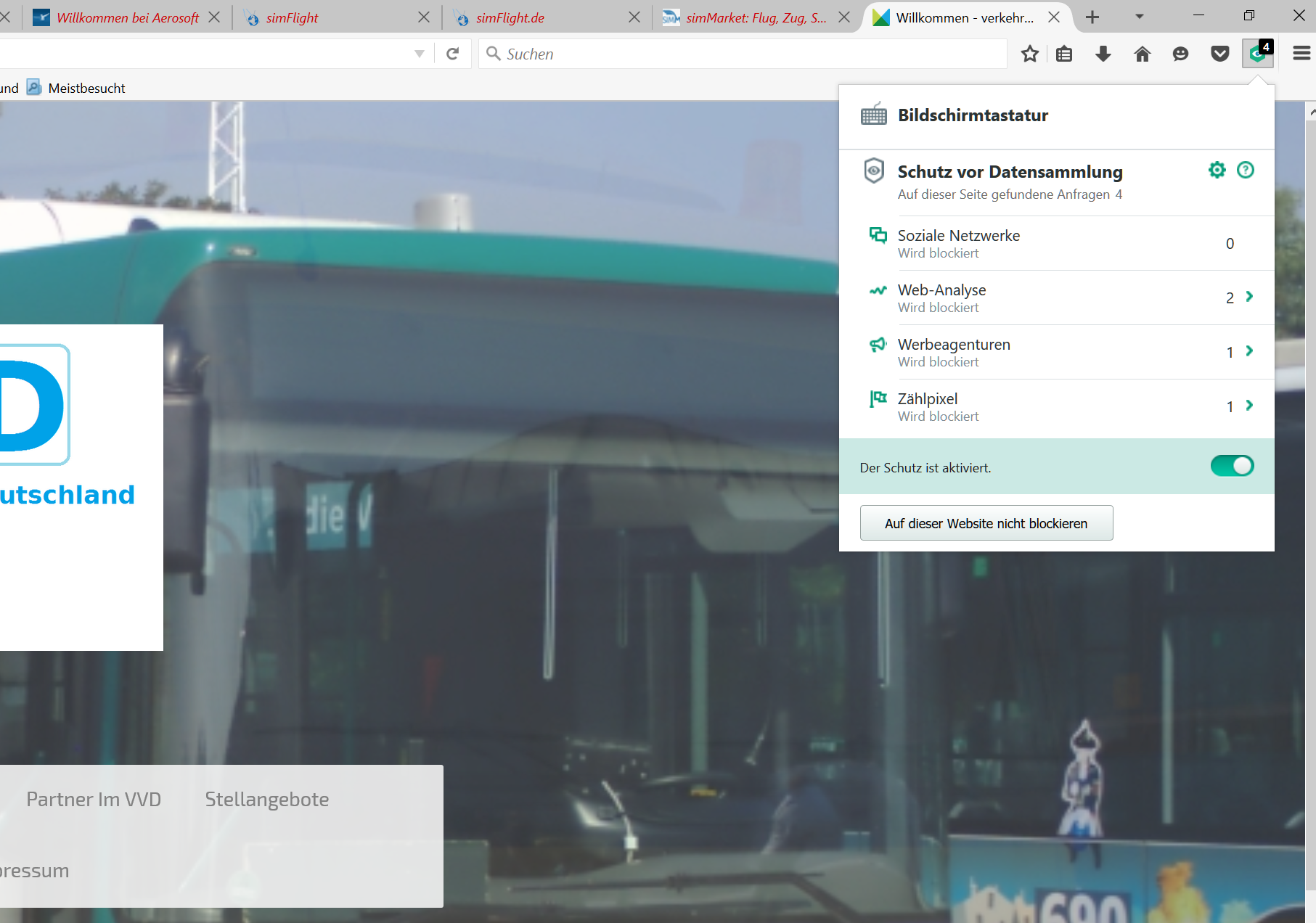Bookmark this page with the star icon
Screen dimensions: 1316x923
pyautogui.click(x=1030, y=54)
